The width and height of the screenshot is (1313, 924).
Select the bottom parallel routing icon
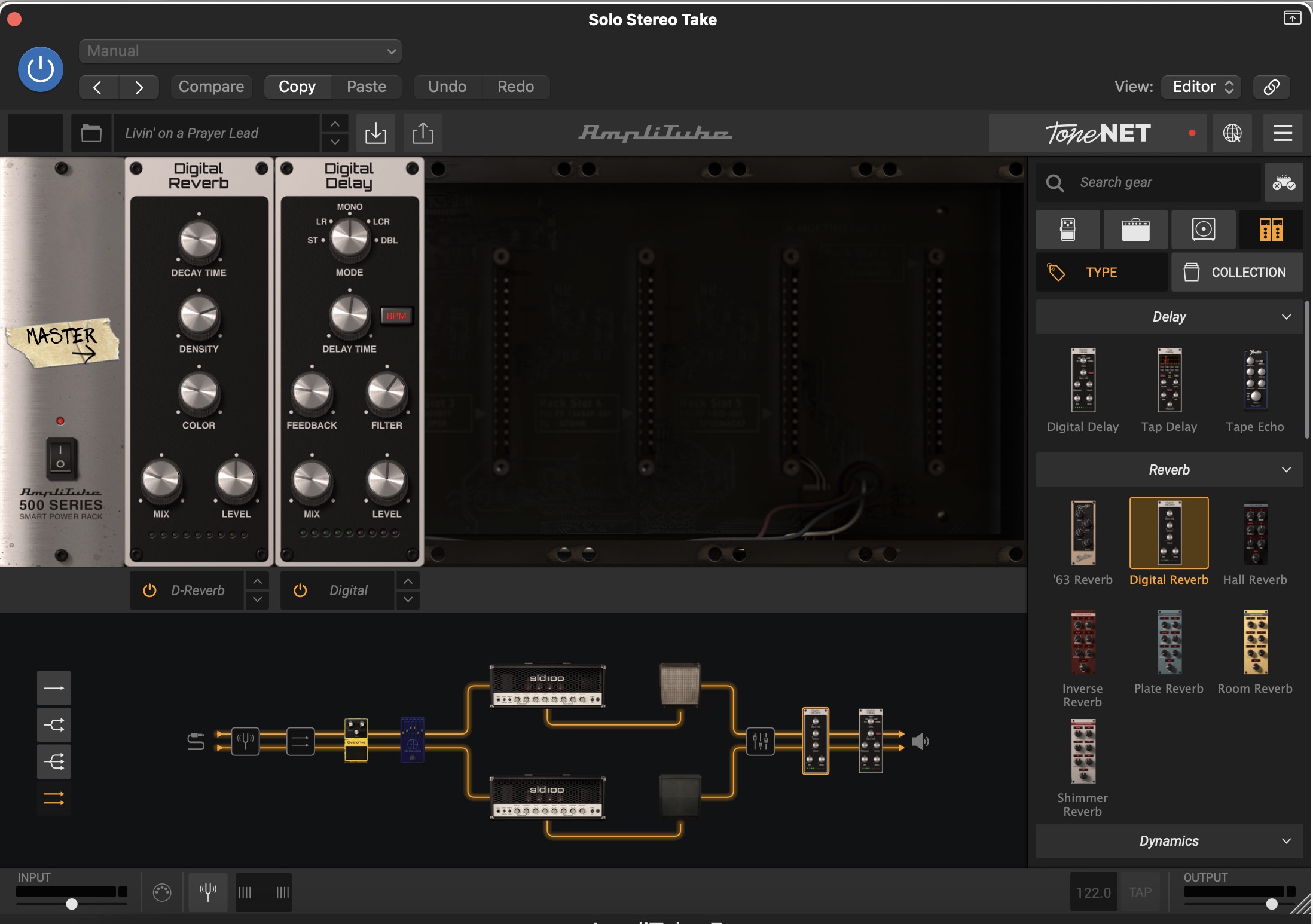pyautogui.click(x=54, y=798)
